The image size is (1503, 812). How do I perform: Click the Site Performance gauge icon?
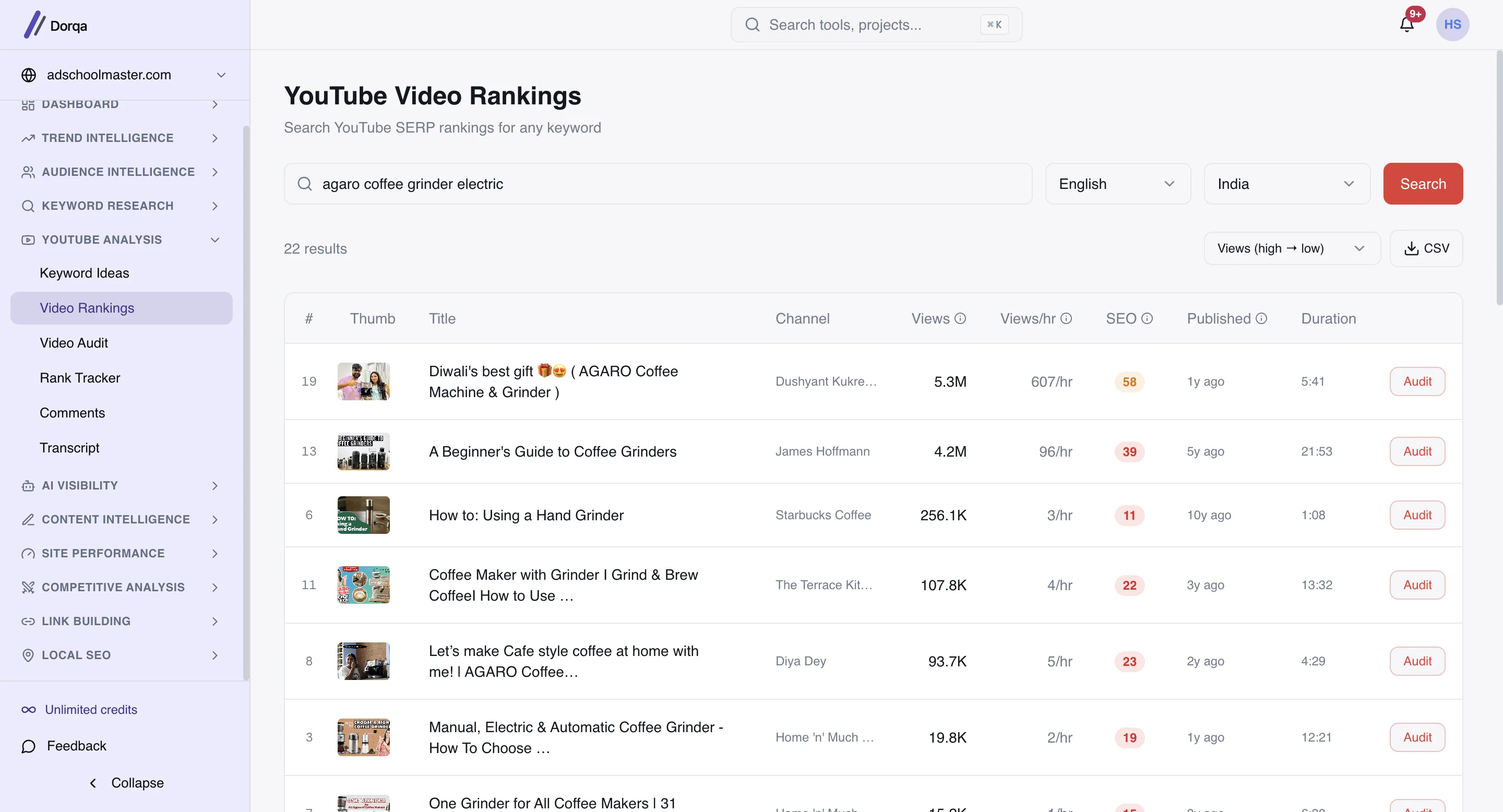[x=28, y=554]
